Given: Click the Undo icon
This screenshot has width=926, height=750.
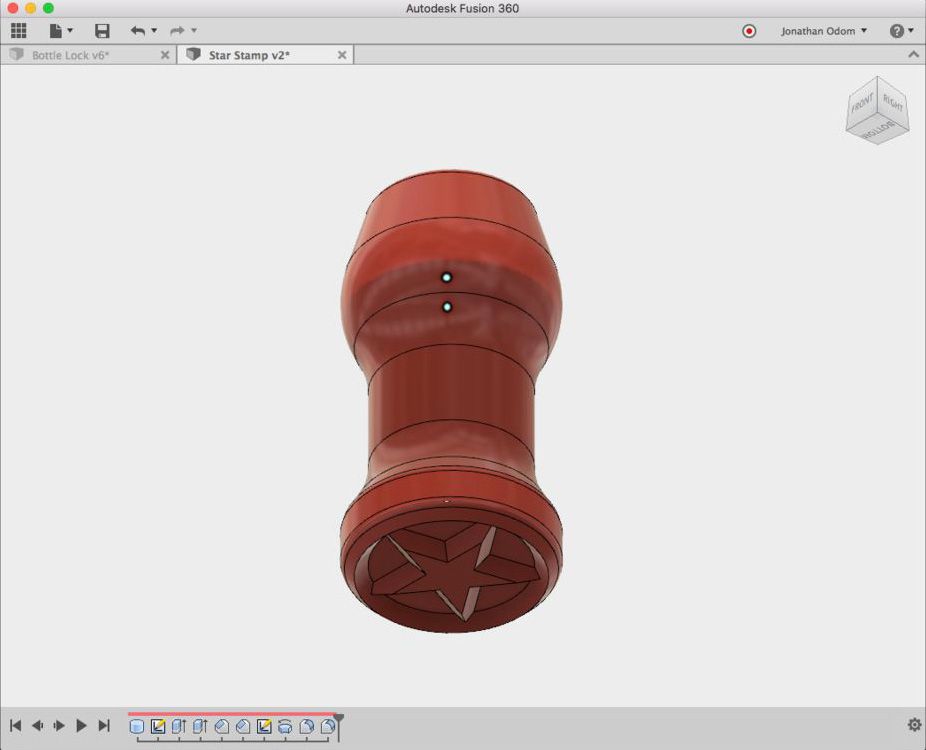Looking at the screenshot, I should pos(140,30).
